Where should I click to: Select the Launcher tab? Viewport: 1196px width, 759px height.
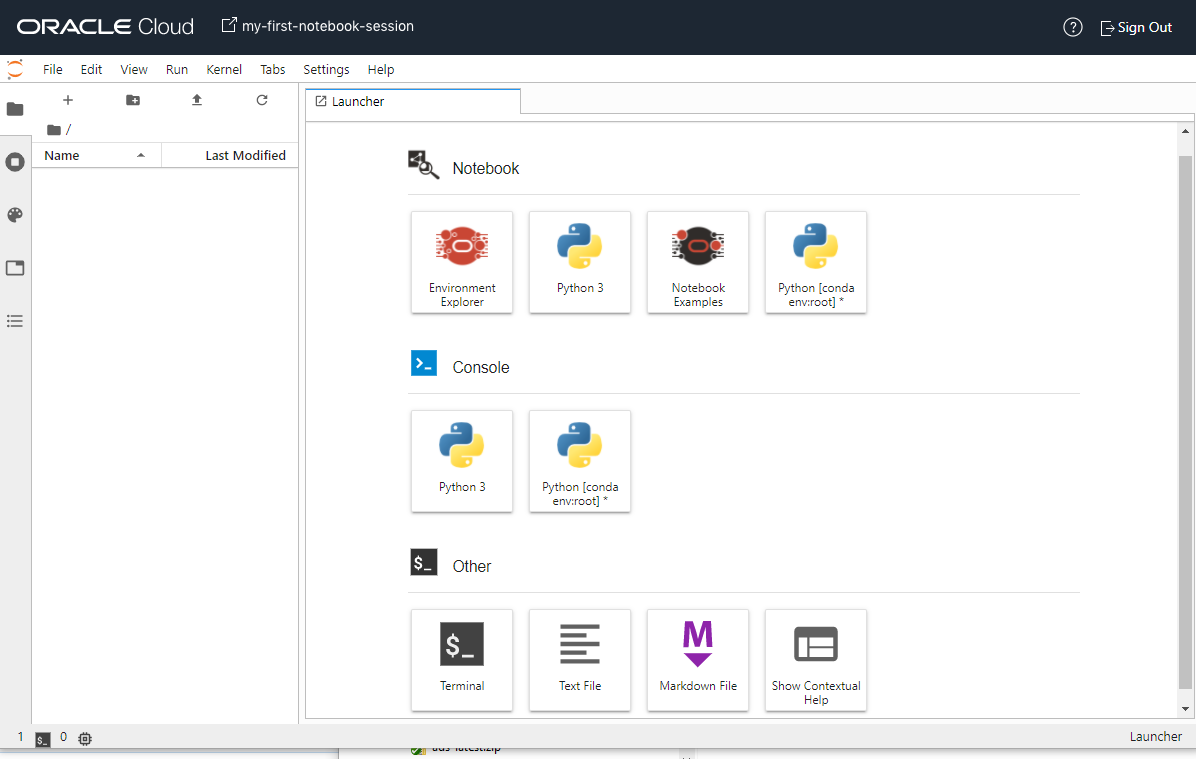[x=413, y=101]
